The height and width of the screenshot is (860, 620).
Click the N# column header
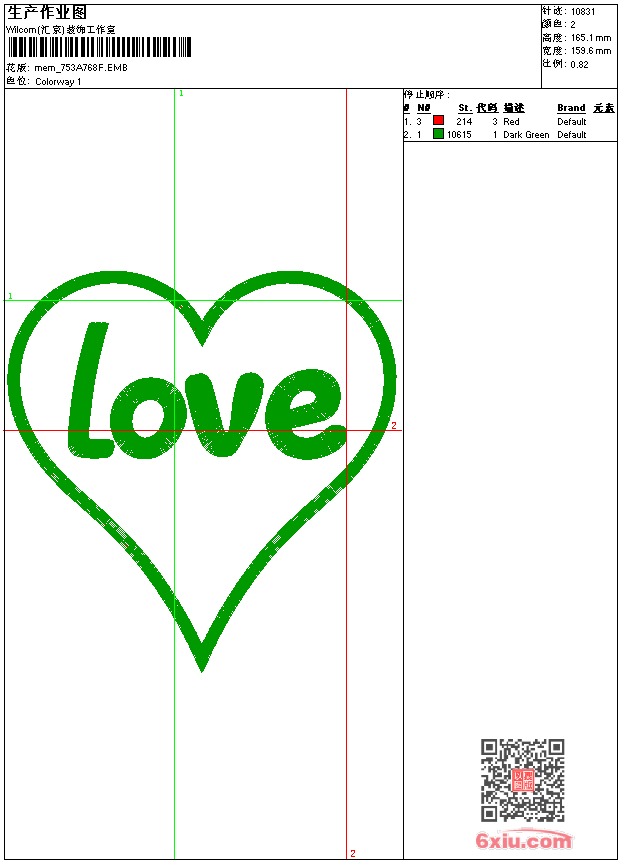tap(423, 108)
